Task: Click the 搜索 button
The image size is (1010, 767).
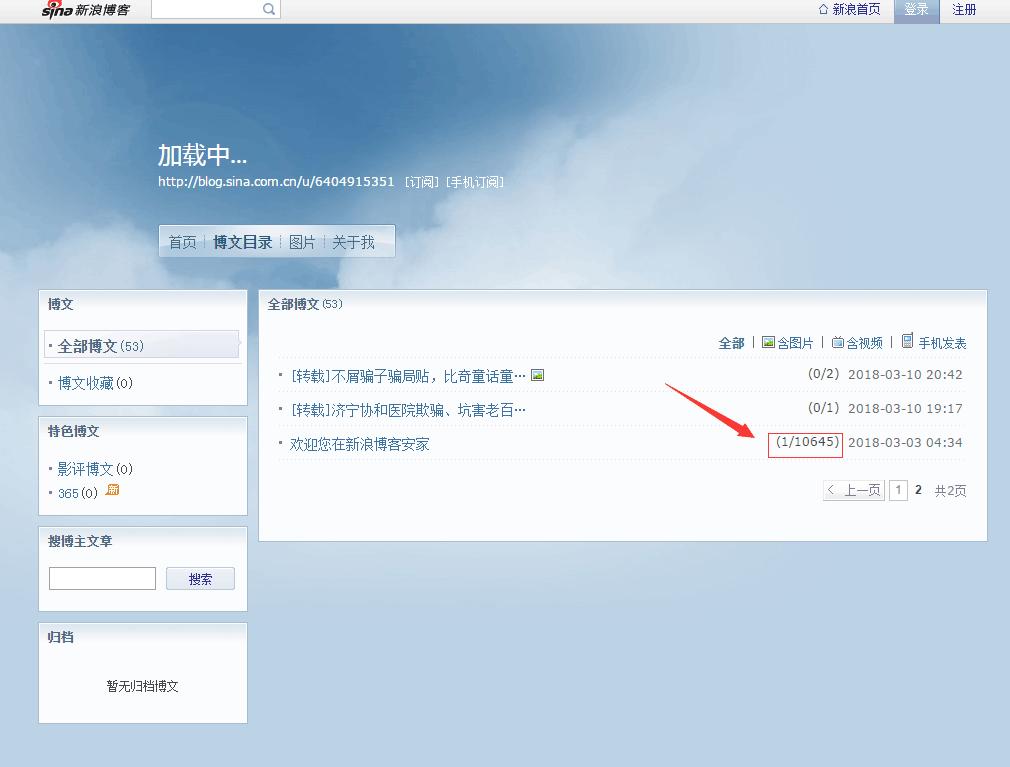Action: point(200,578)
